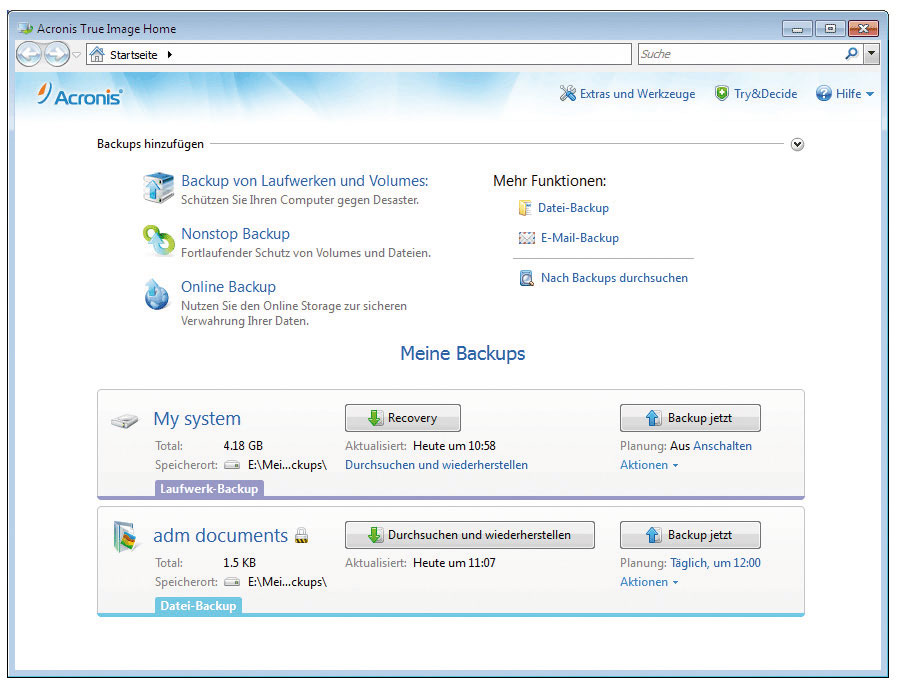Click the home icon in address bar

point(97,54)
